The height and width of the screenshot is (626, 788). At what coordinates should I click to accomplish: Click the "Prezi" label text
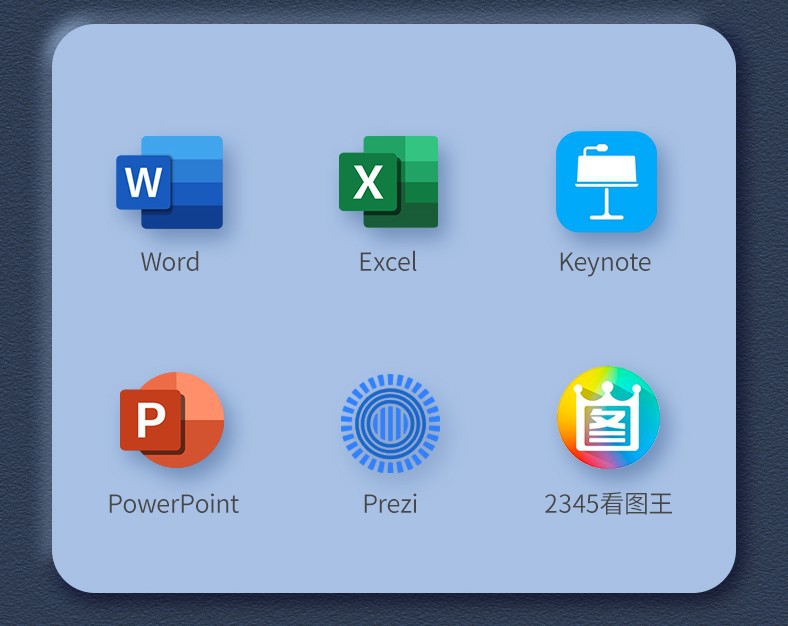(x=390, y=504)
